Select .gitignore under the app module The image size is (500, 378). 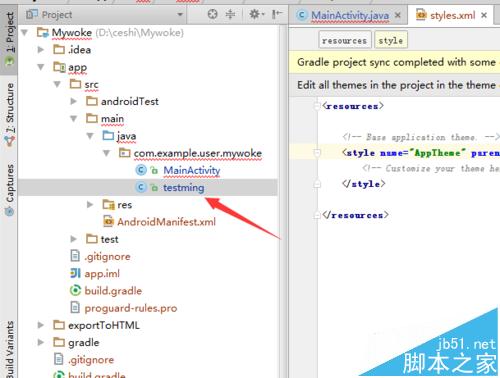[x=107, y=256]
